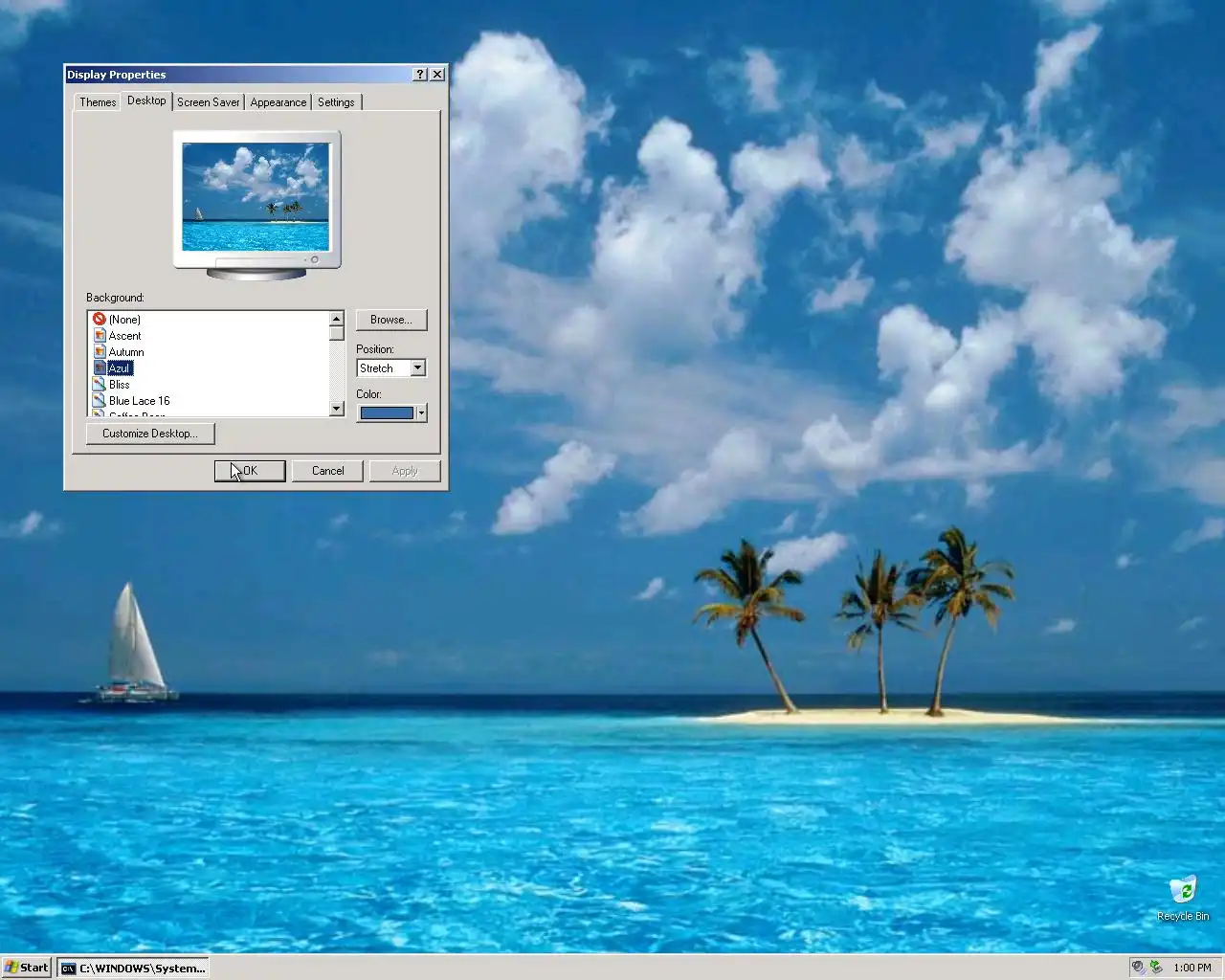Select "(None)" in the Background list
Viewport: 1225px width, 980px height.
click(124, 320)
